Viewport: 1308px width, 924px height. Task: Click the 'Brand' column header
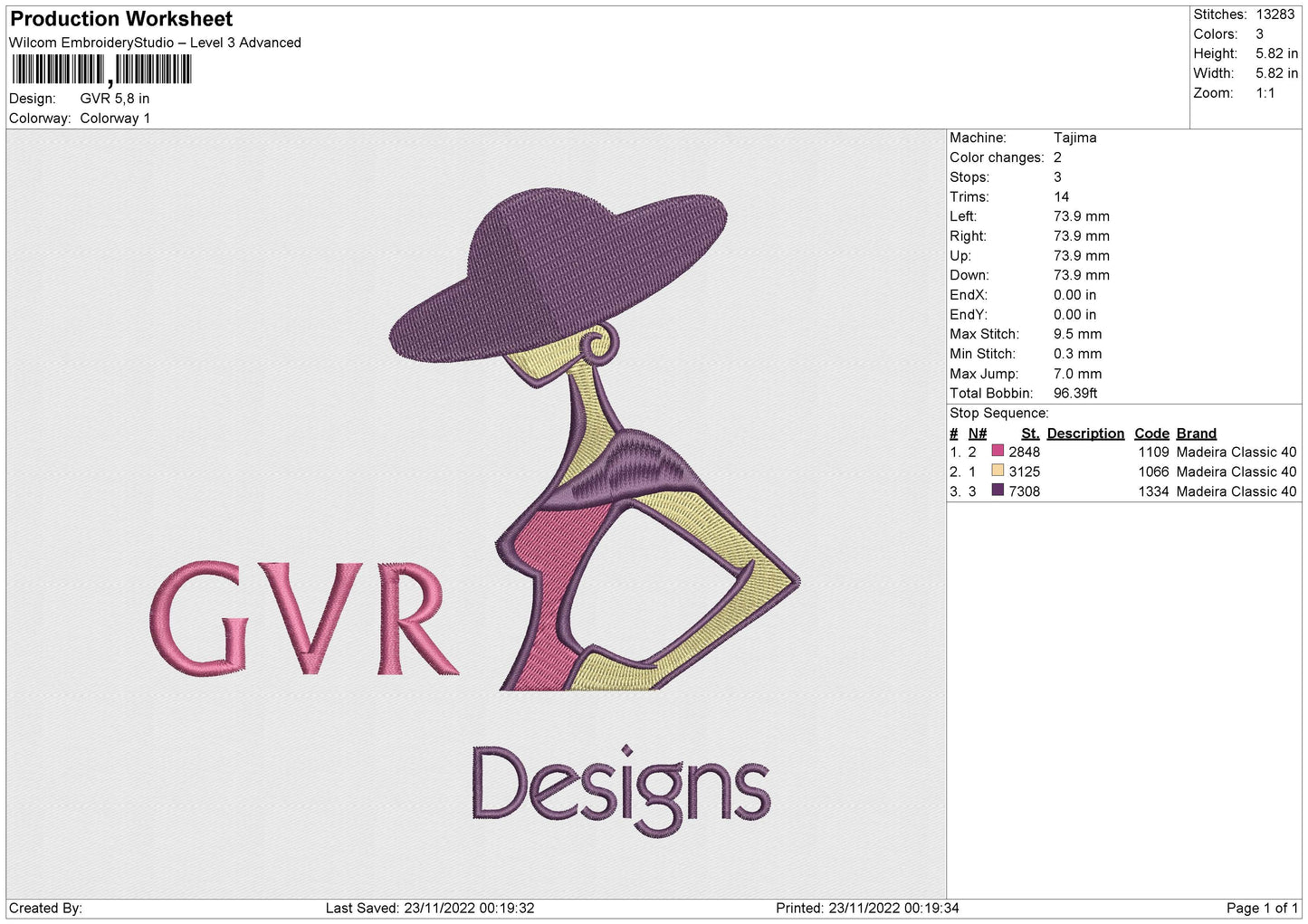pyautogui.click(x=1197, y=433)
